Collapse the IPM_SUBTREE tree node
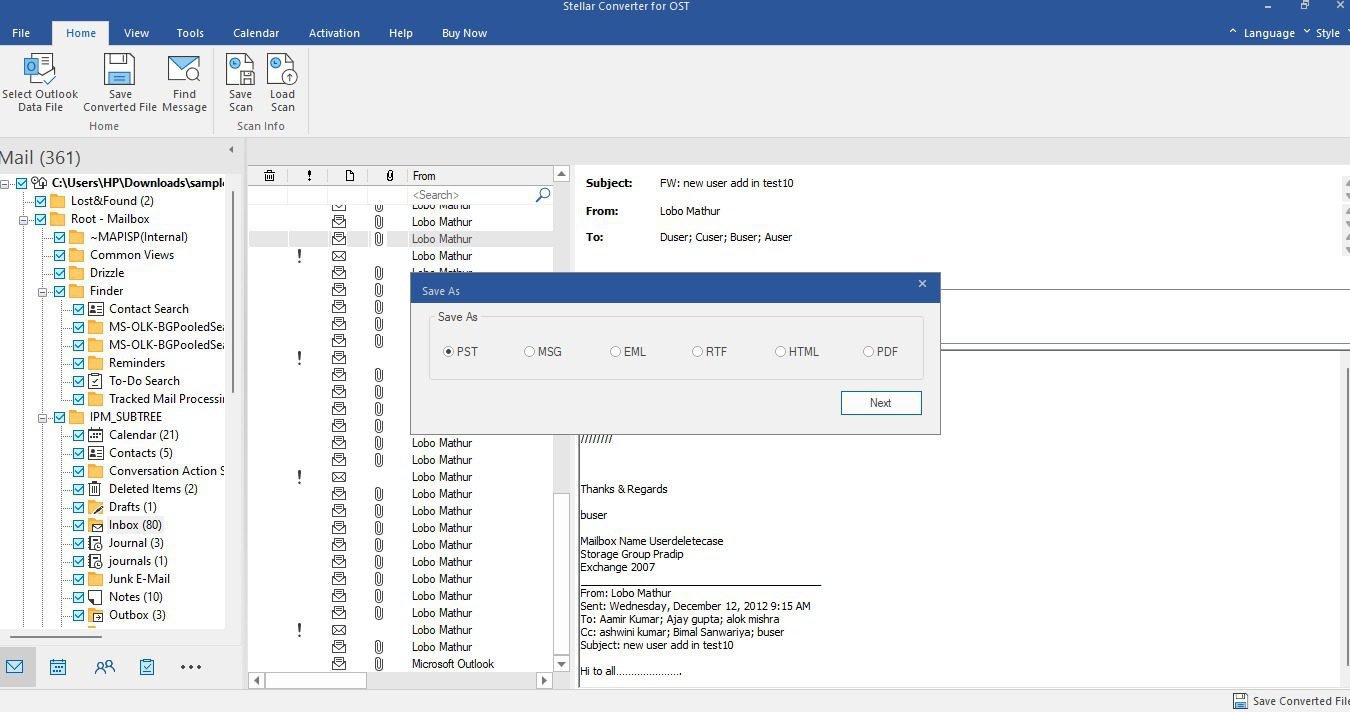Viewport: 1350px width, 712px height. [44, 417]
